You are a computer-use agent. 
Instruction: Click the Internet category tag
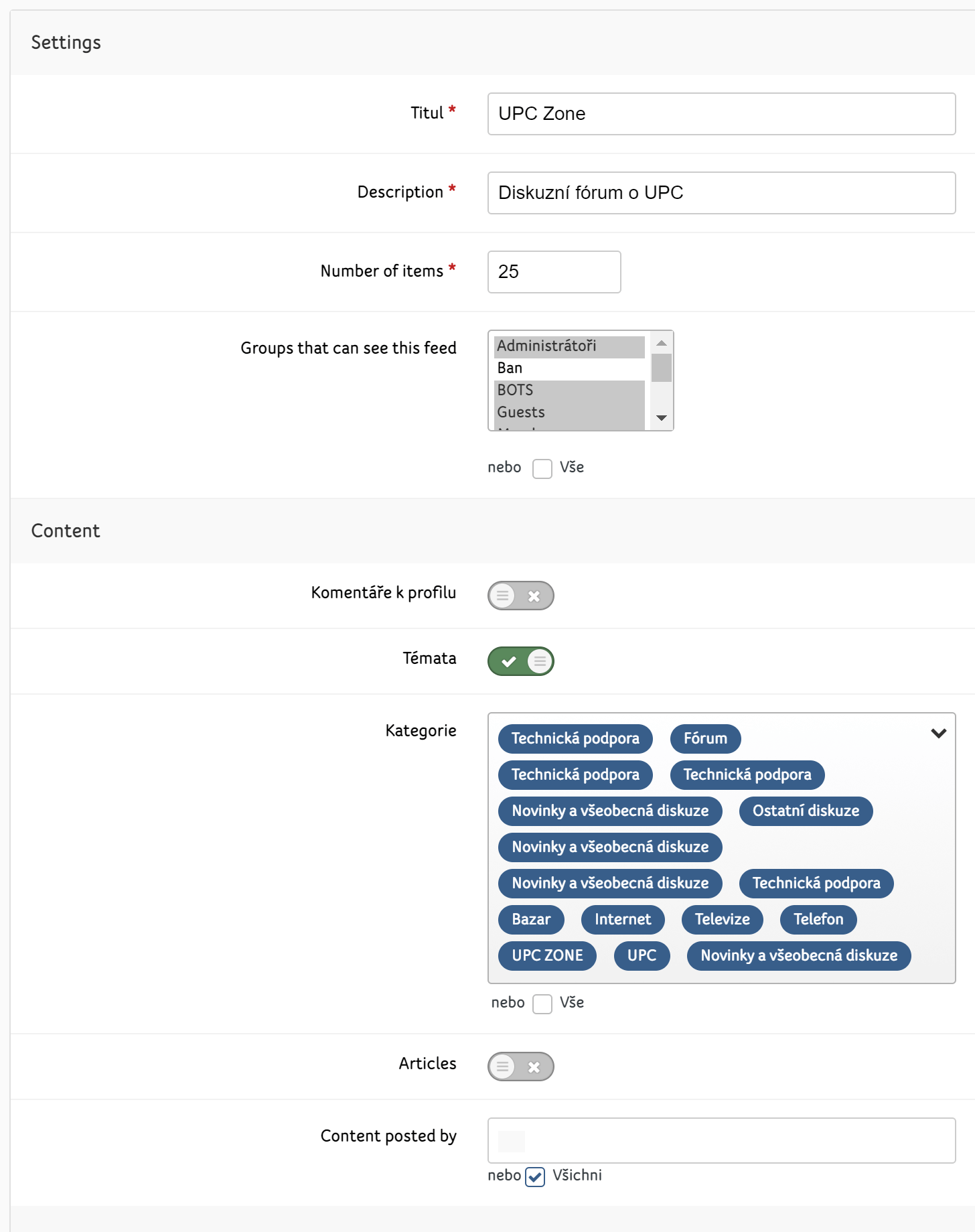pos(623,920)
